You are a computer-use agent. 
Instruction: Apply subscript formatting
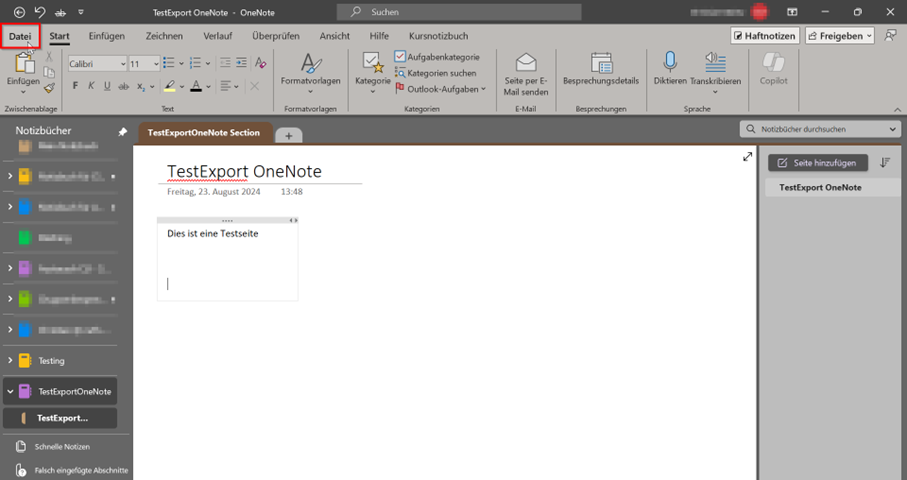pyautogui.click(x=141, y=86)
